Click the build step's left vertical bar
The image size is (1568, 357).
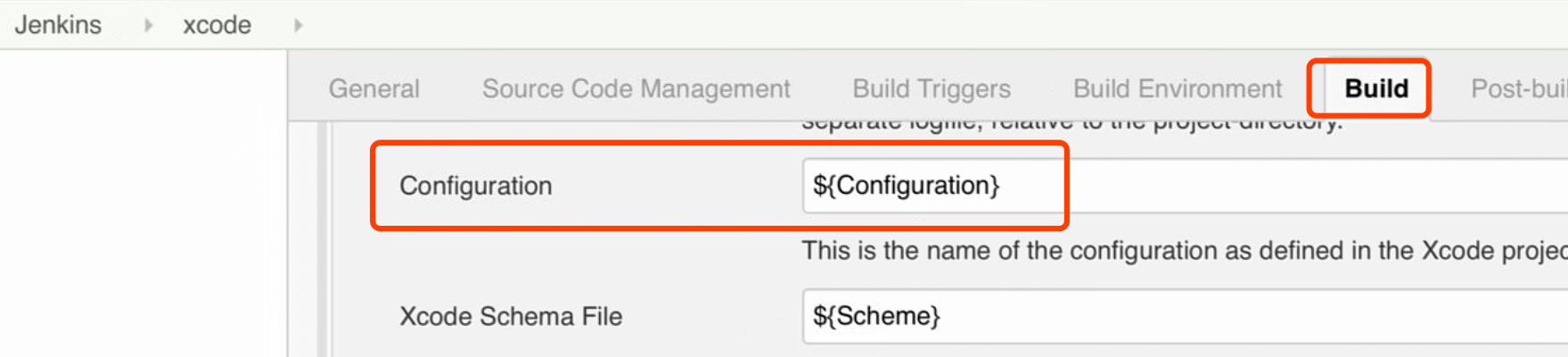[x=324, y=241]
